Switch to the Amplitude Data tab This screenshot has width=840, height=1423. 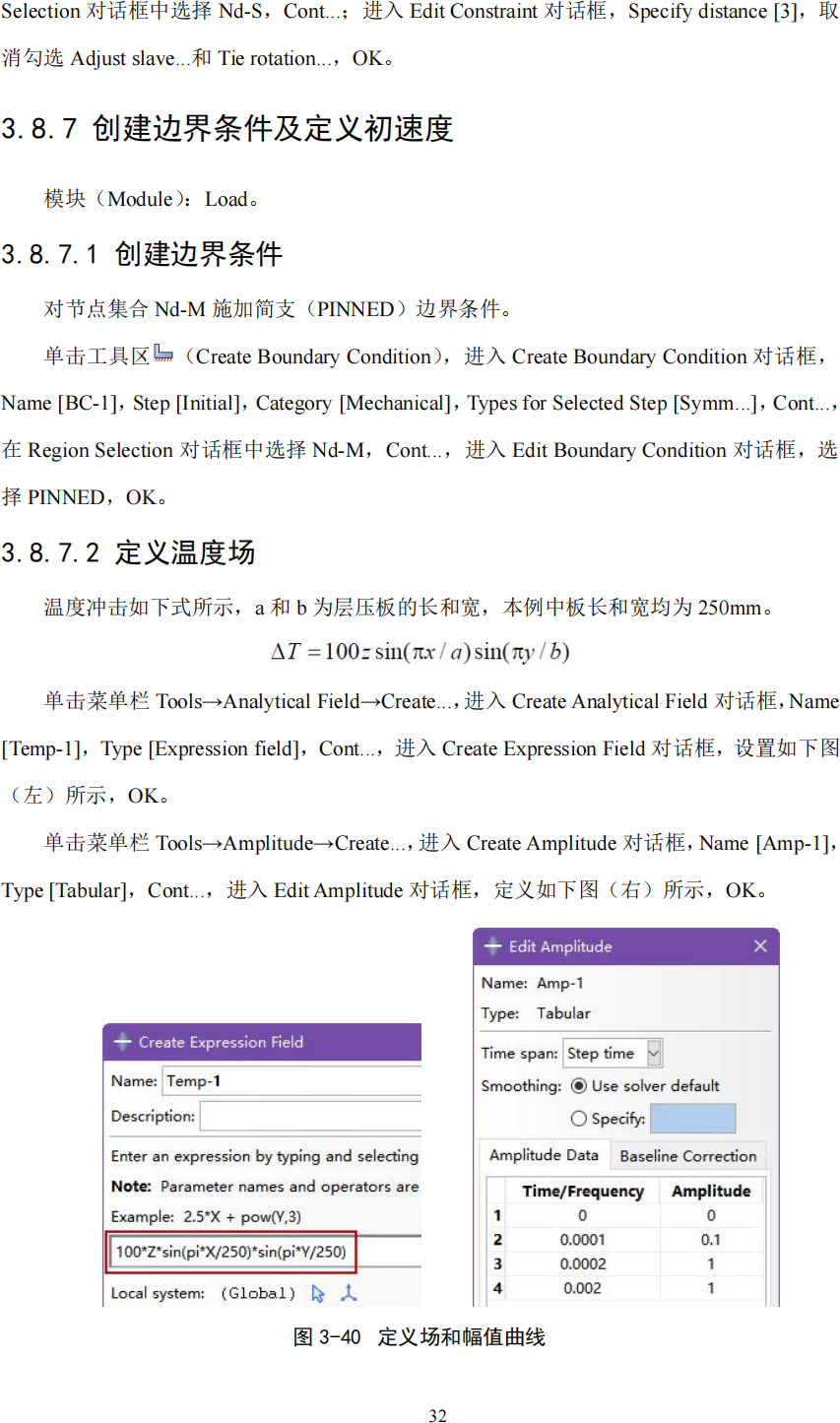point(544,1155)
